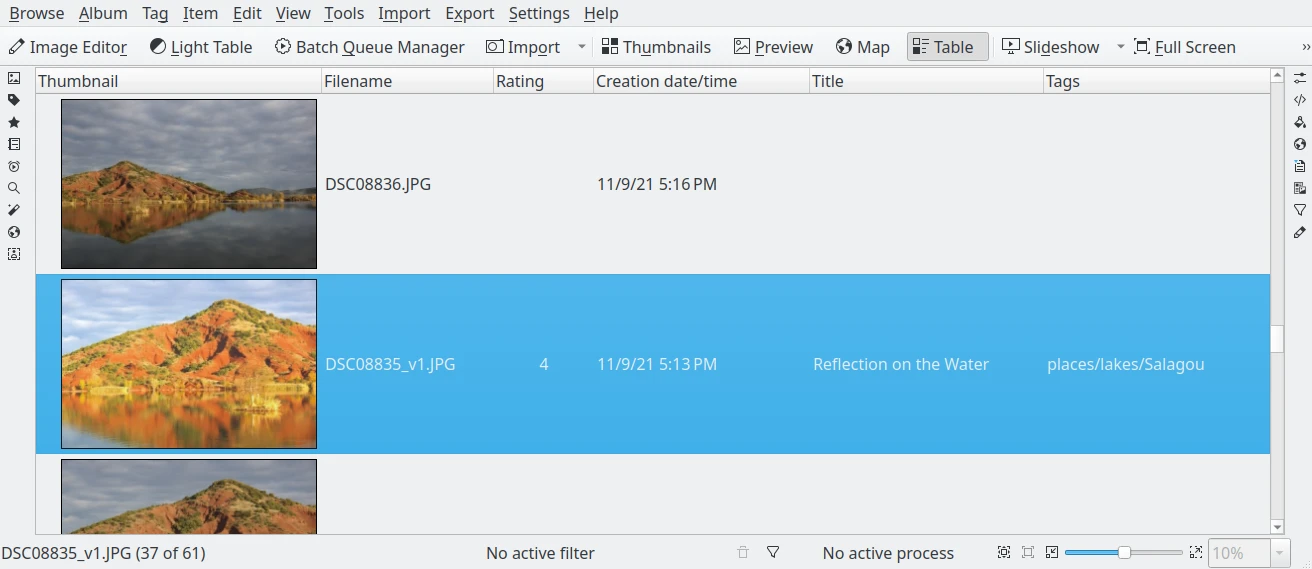
Task: Open the Search magnifier panel in left sidebar
Action: pyautogui.click(x=14, y=188)
